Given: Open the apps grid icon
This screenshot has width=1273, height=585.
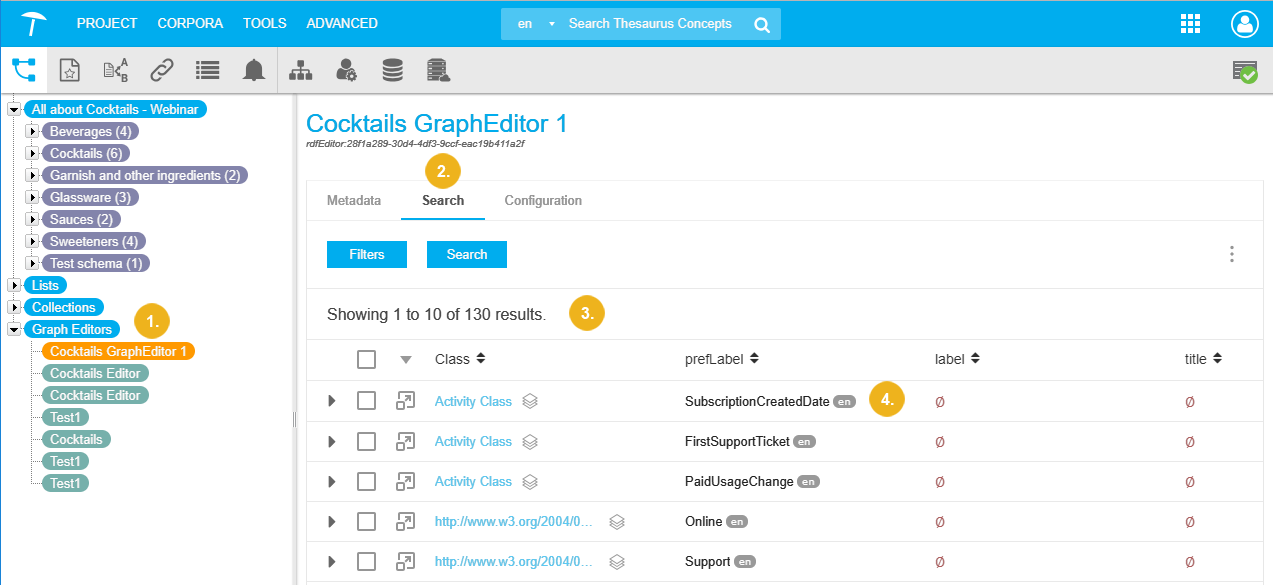Looking at the screenshot, I should 1190,24.
